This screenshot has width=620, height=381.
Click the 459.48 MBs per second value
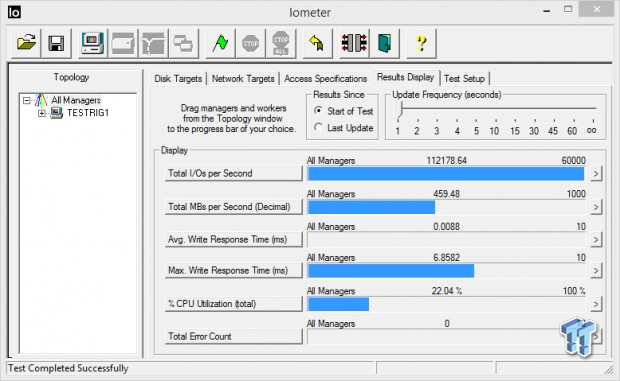click(x=446, y=194)
